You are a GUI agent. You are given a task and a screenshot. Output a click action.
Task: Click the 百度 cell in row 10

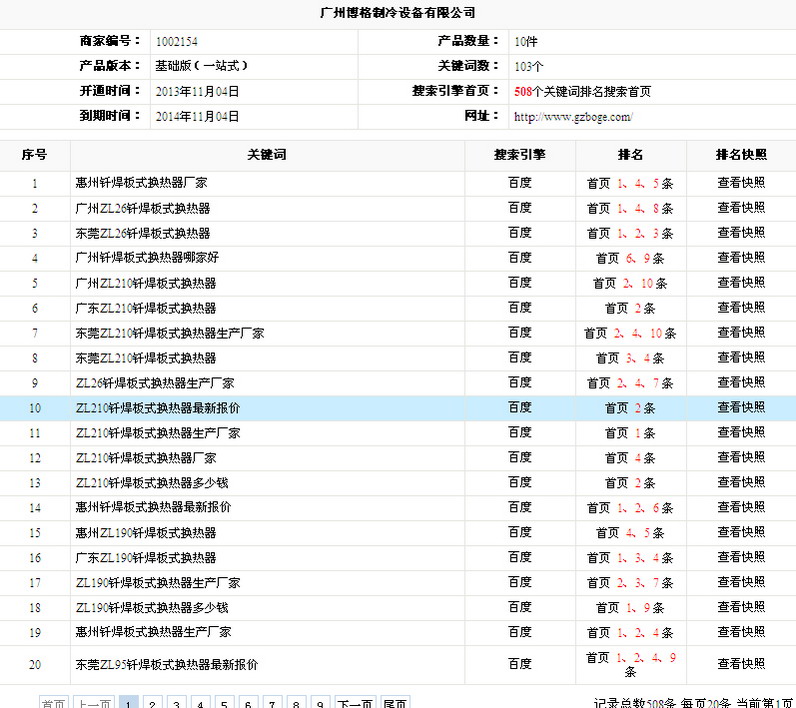(x=520, y=408)
